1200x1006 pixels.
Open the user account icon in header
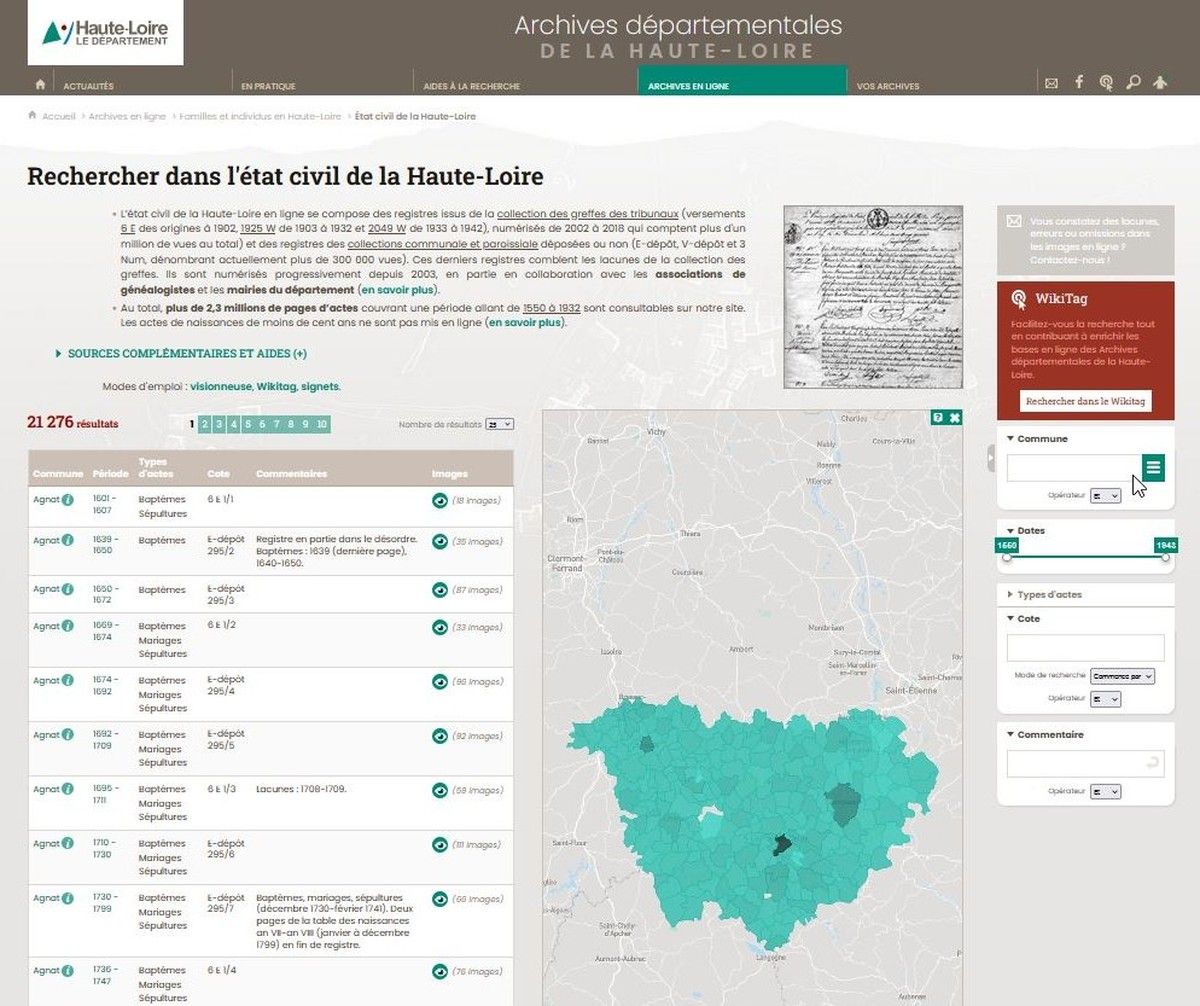tap(1160, 82)
